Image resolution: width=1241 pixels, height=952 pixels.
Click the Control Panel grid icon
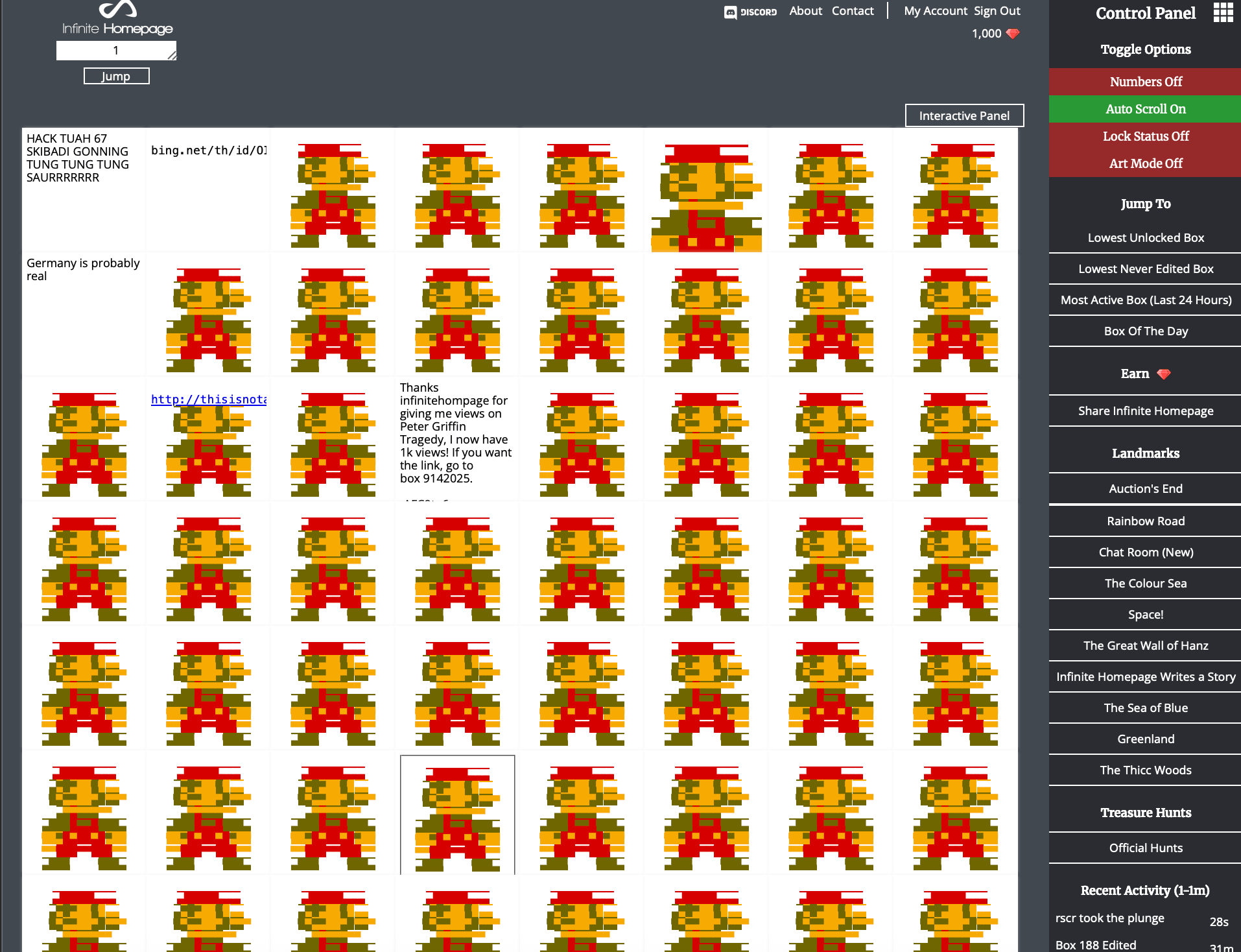[1223, 12]
